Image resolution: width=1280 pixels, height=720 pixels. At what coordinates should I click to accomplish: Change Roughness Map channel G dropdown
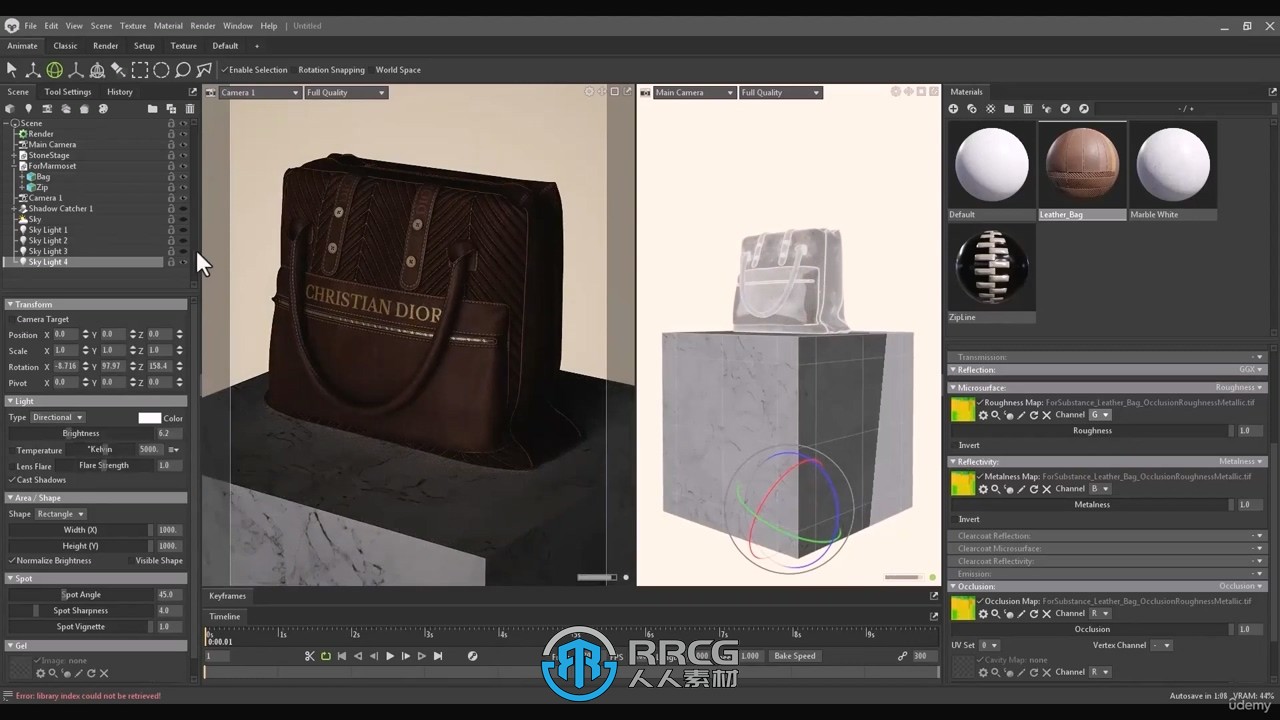click(1100, 415)
